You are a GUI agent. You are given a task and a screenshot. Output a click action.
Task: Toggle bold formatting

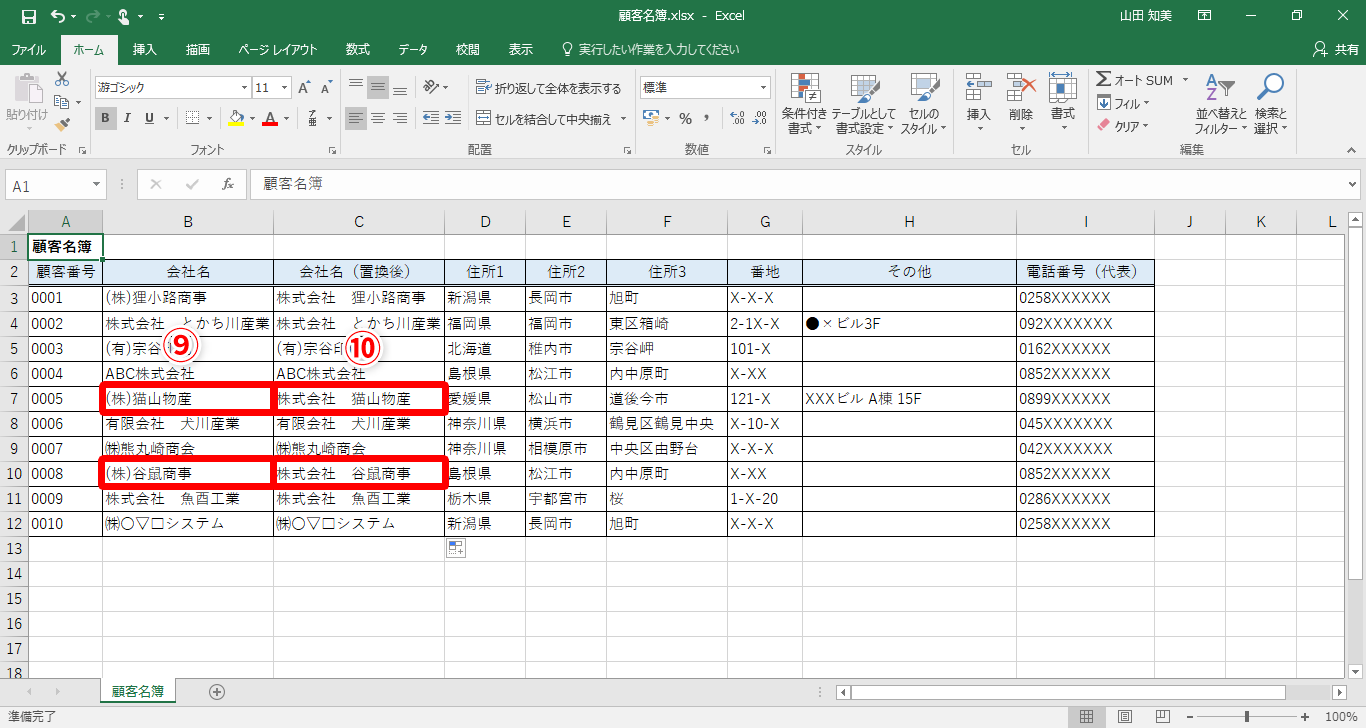[x=106, y=118]
